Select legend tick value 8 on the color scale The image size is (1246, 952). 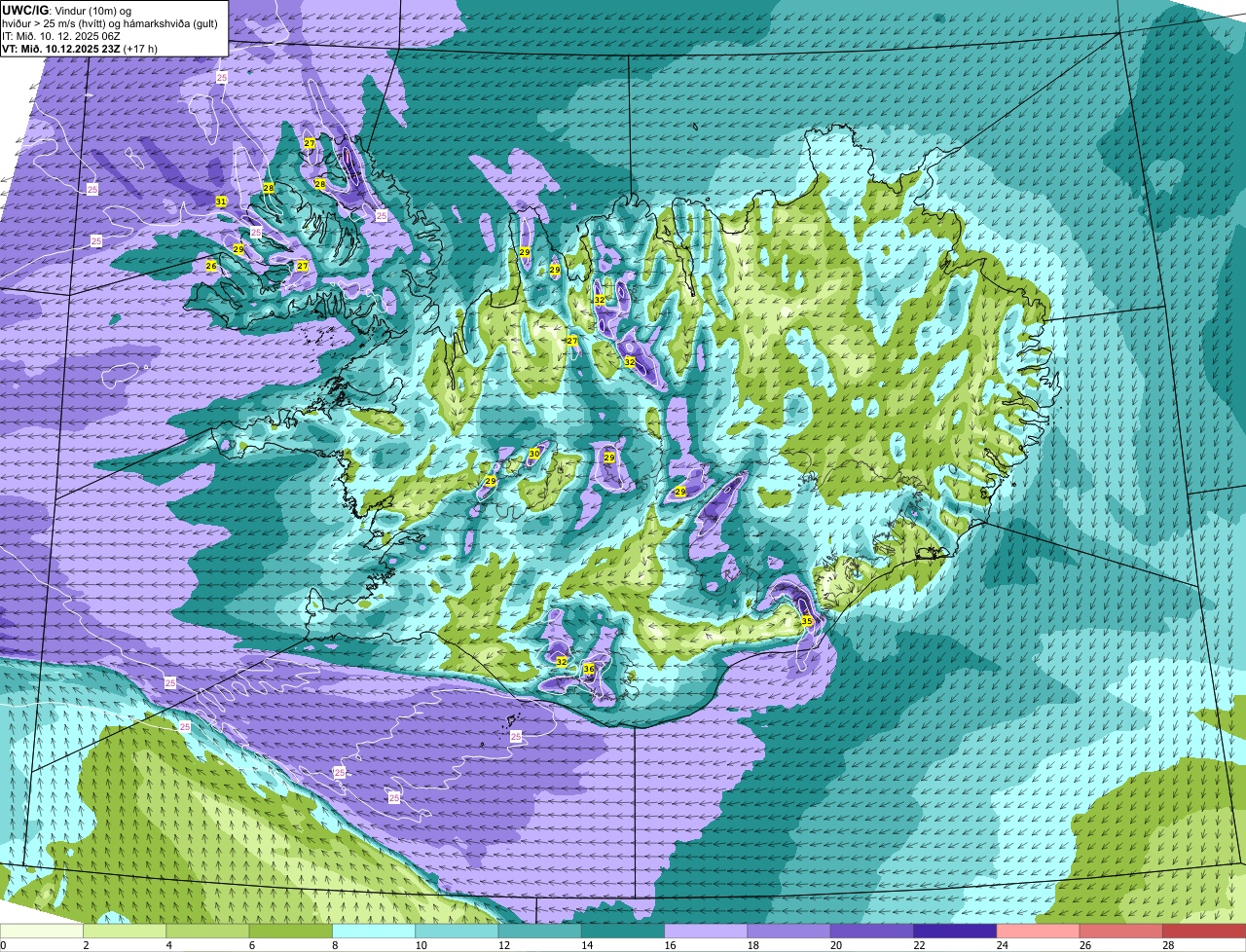pyautogui.click(x=334, y=945)
